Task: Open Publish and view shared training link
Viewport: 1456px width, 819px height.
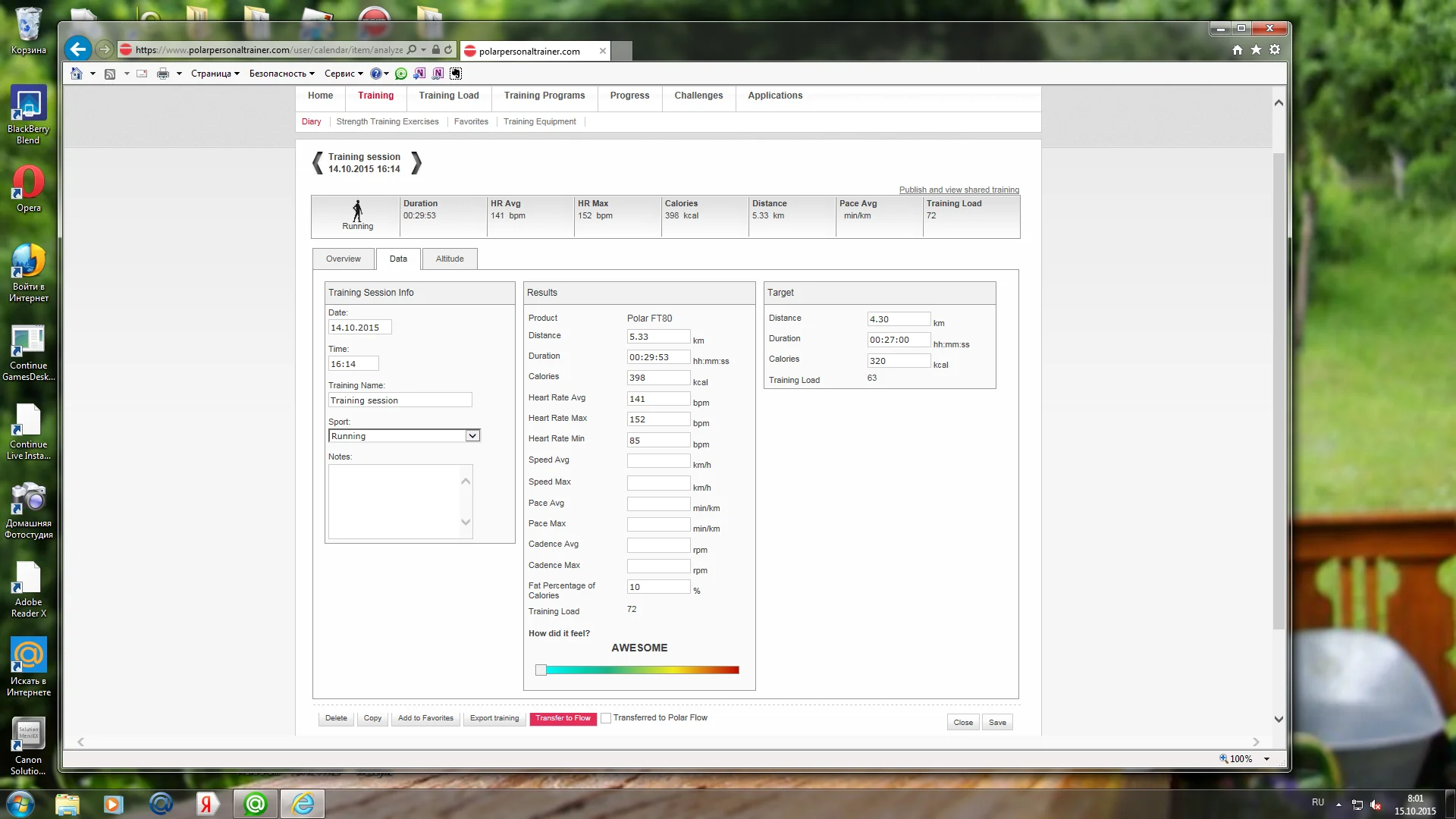Action: point(959,190)
